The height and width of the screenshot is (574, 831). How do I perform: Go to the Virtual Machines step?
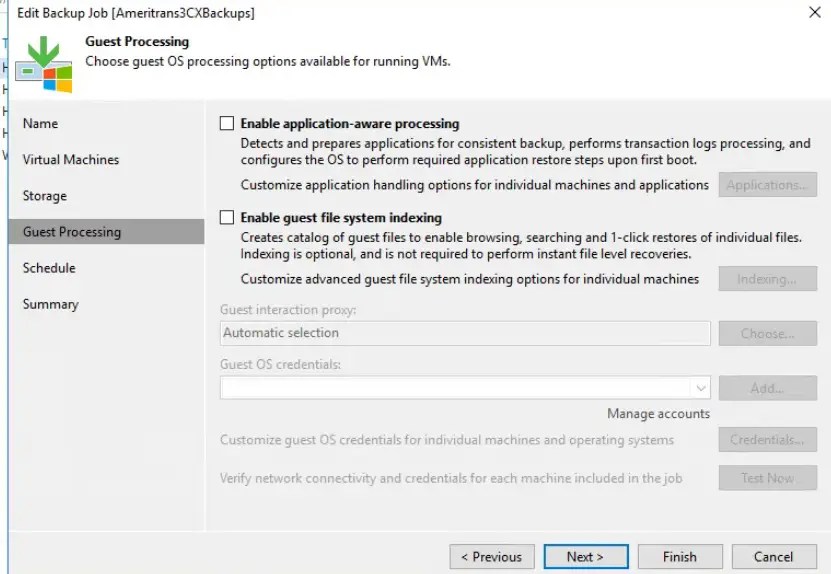click(x=71, y=160)
